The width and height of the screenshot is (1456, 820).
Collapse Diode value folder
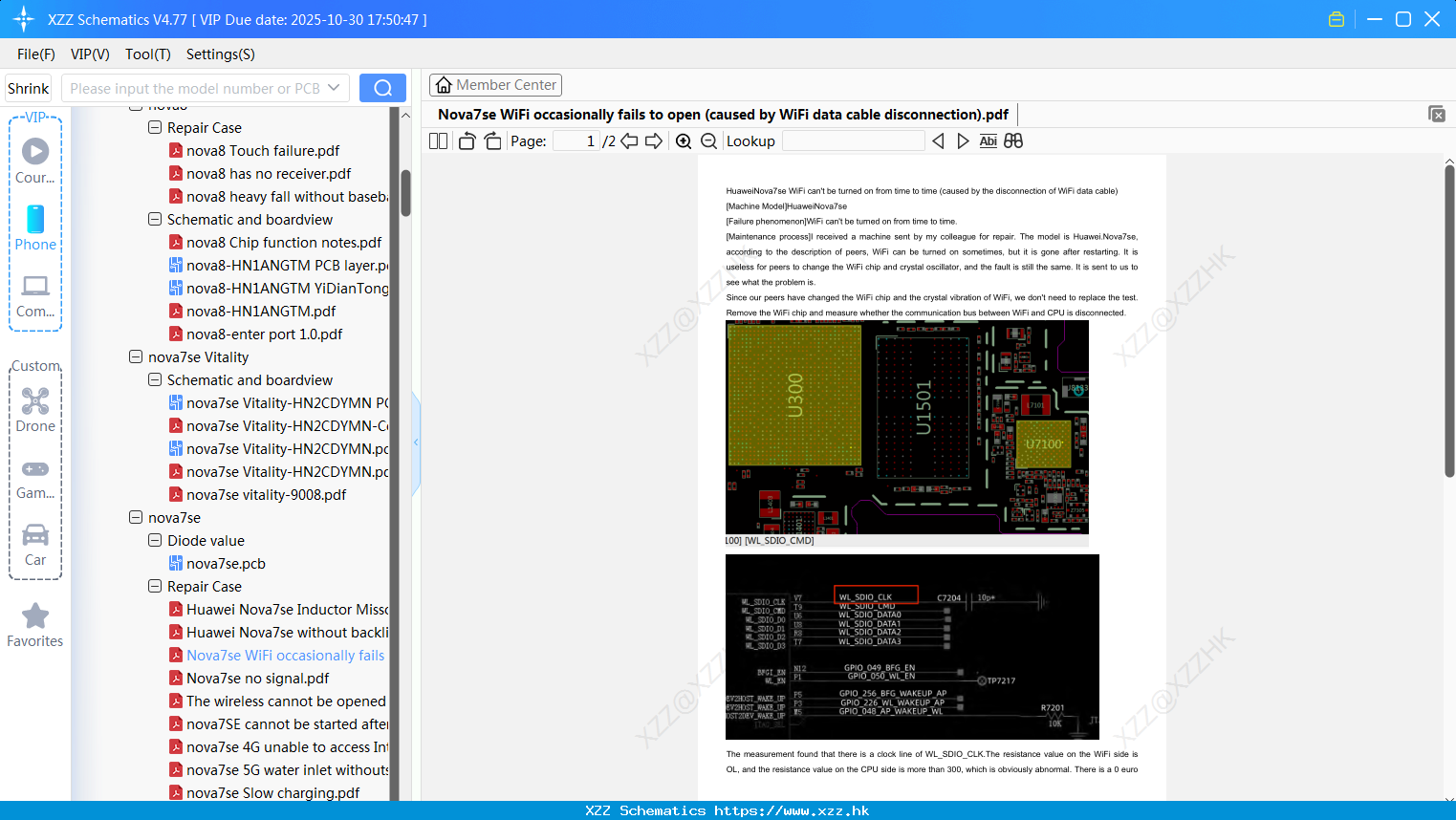155,540
